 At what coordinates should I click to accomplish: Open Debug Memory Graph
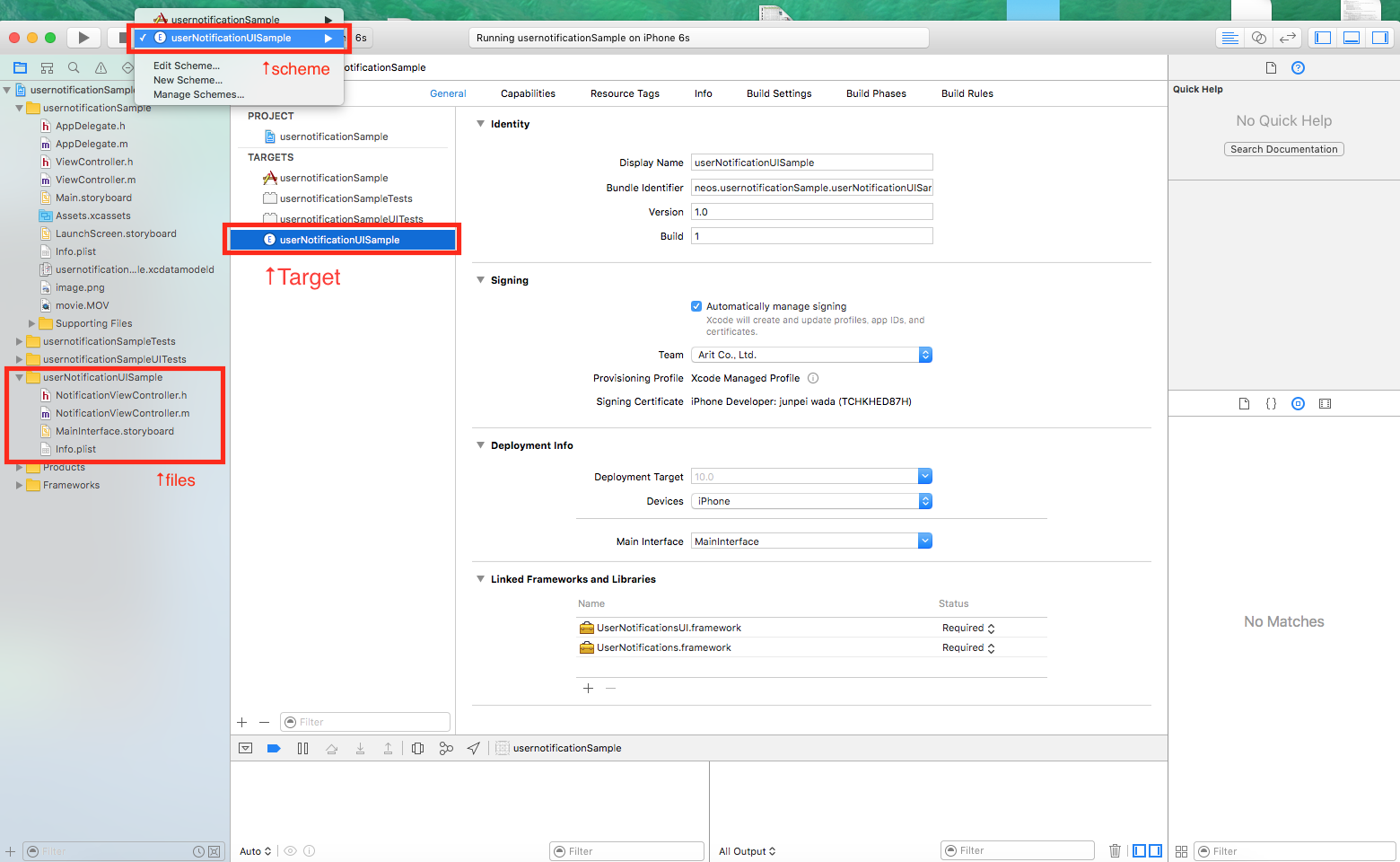point(446,748)
